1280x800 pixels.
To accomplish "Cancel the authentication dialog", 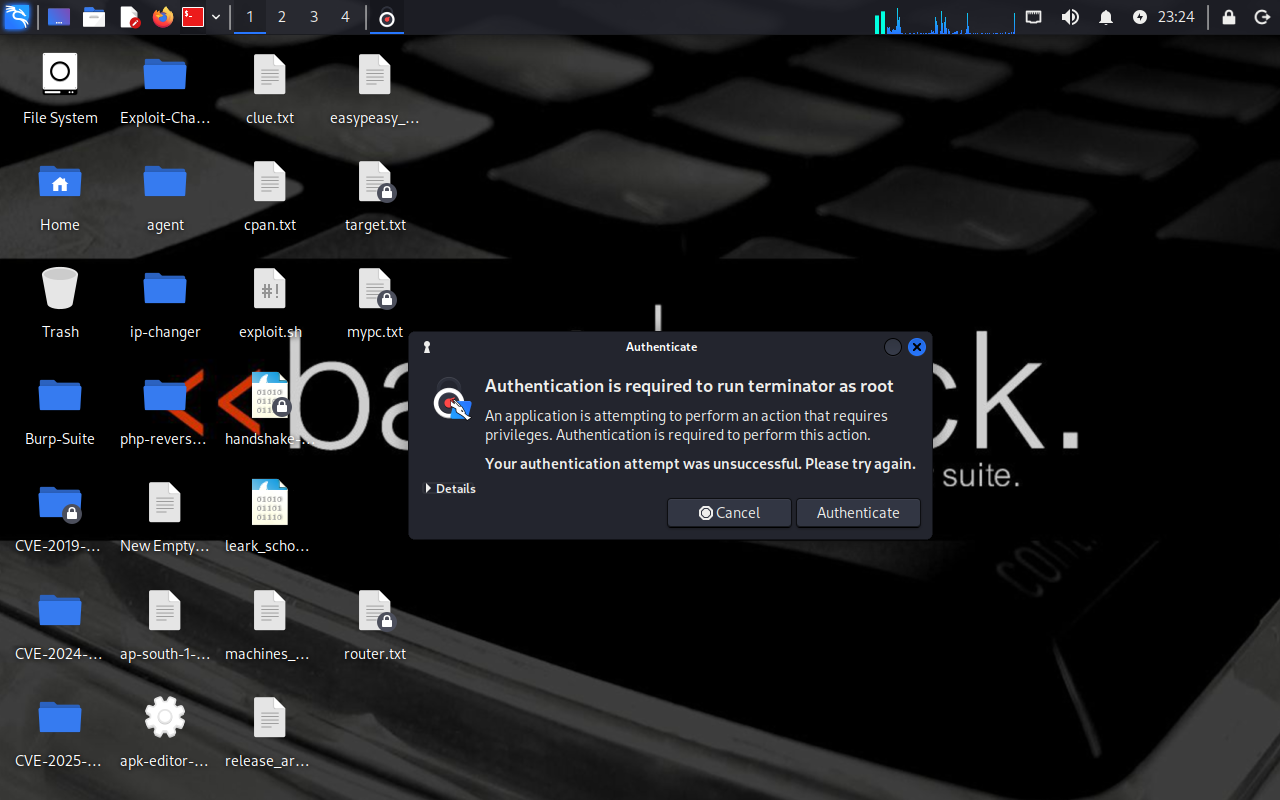I will pyautogui.click(x=729, y=513).
